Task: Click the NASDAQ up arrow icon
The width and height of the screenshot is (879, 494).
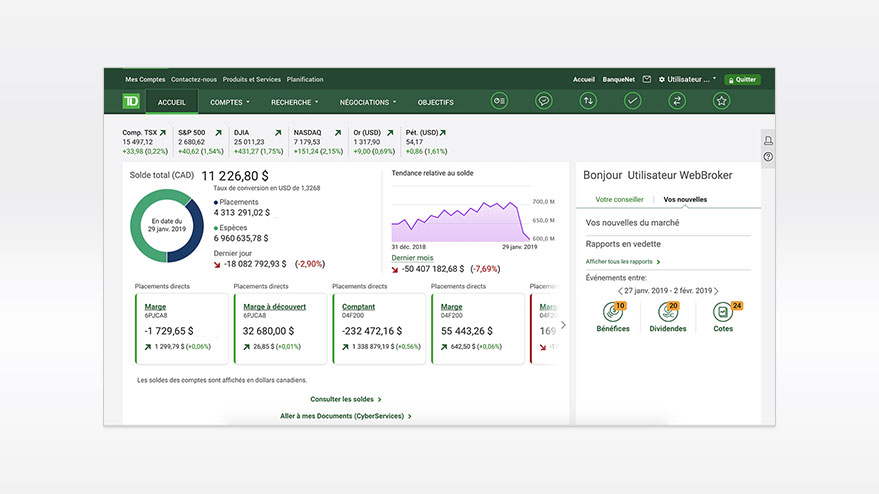Action: (338, 133)
